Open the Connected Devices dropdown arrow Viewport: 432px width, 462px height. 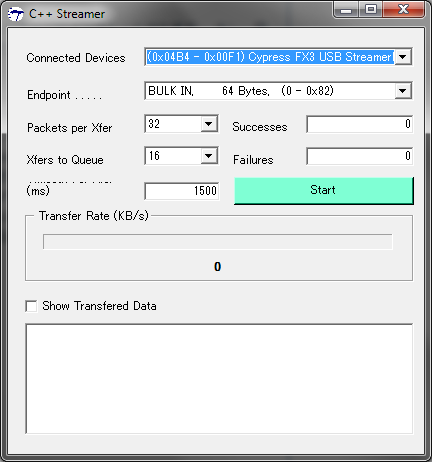tap(403, 57)
